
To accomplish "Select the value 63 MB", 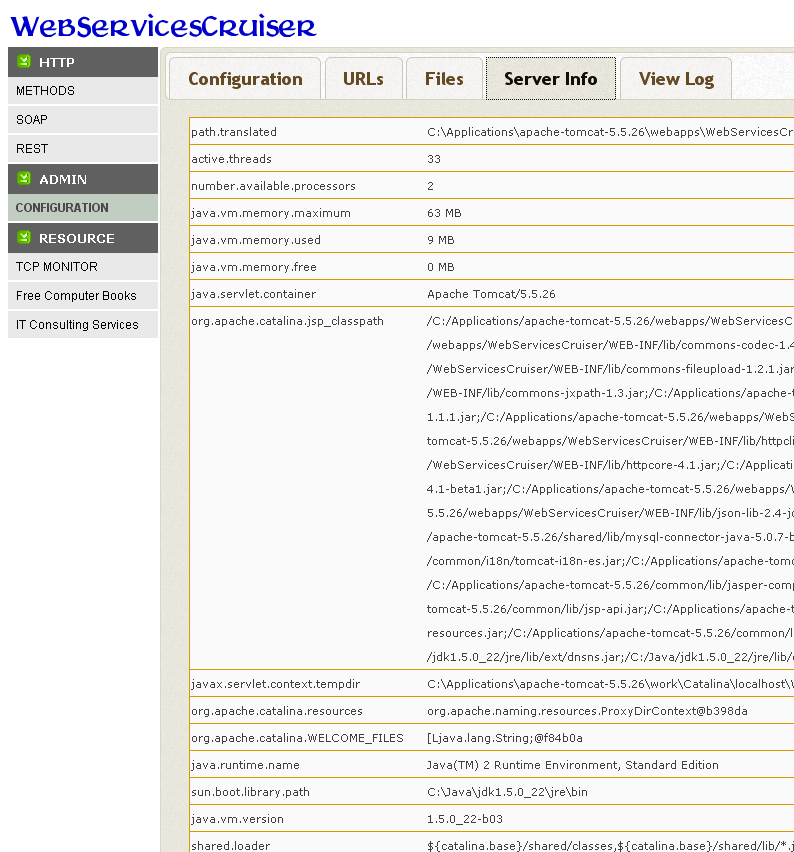I will (x=444, y=213).
